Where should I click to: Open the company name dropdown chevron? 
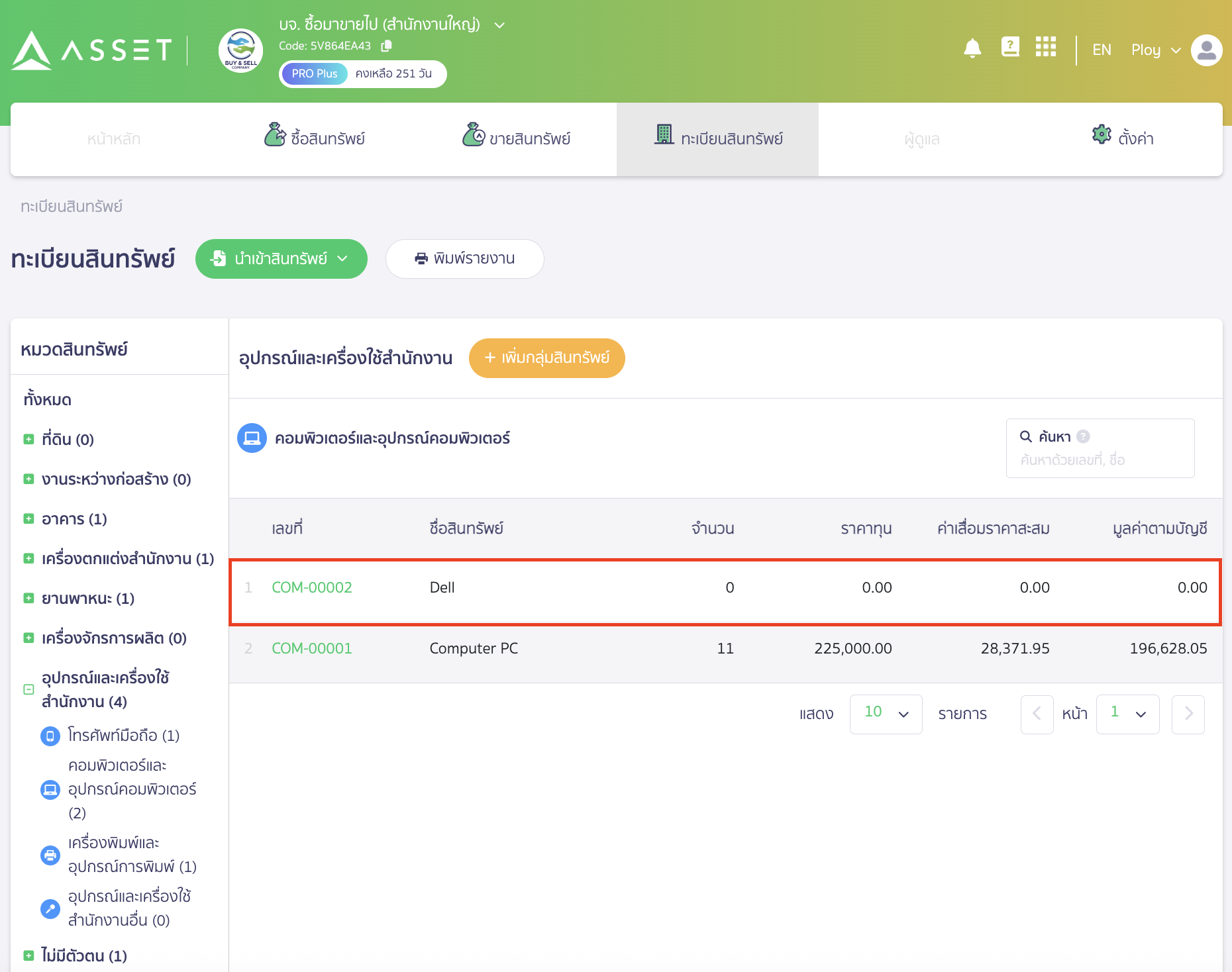point(499,25)
